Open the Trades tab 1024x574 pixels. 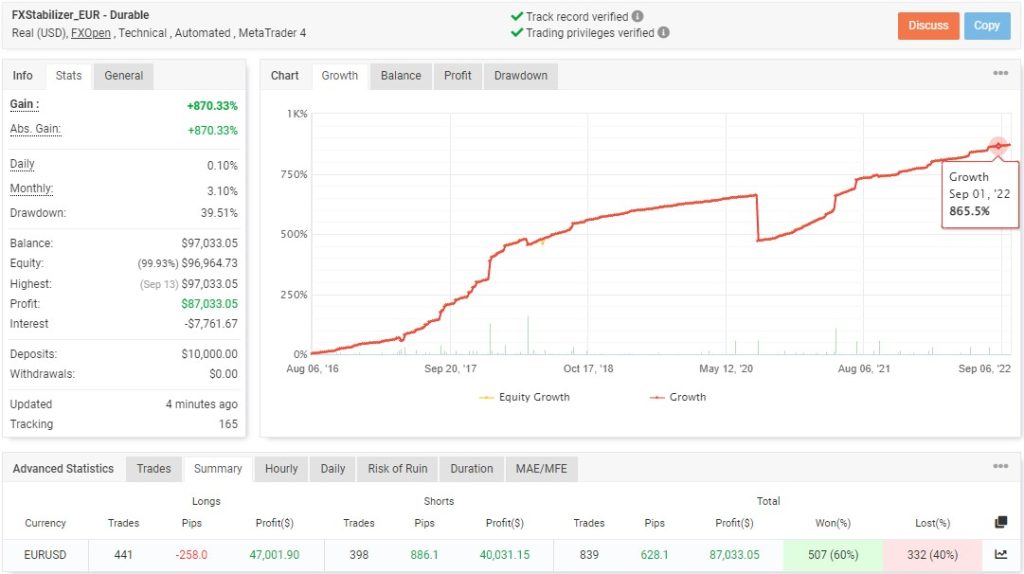153,469
